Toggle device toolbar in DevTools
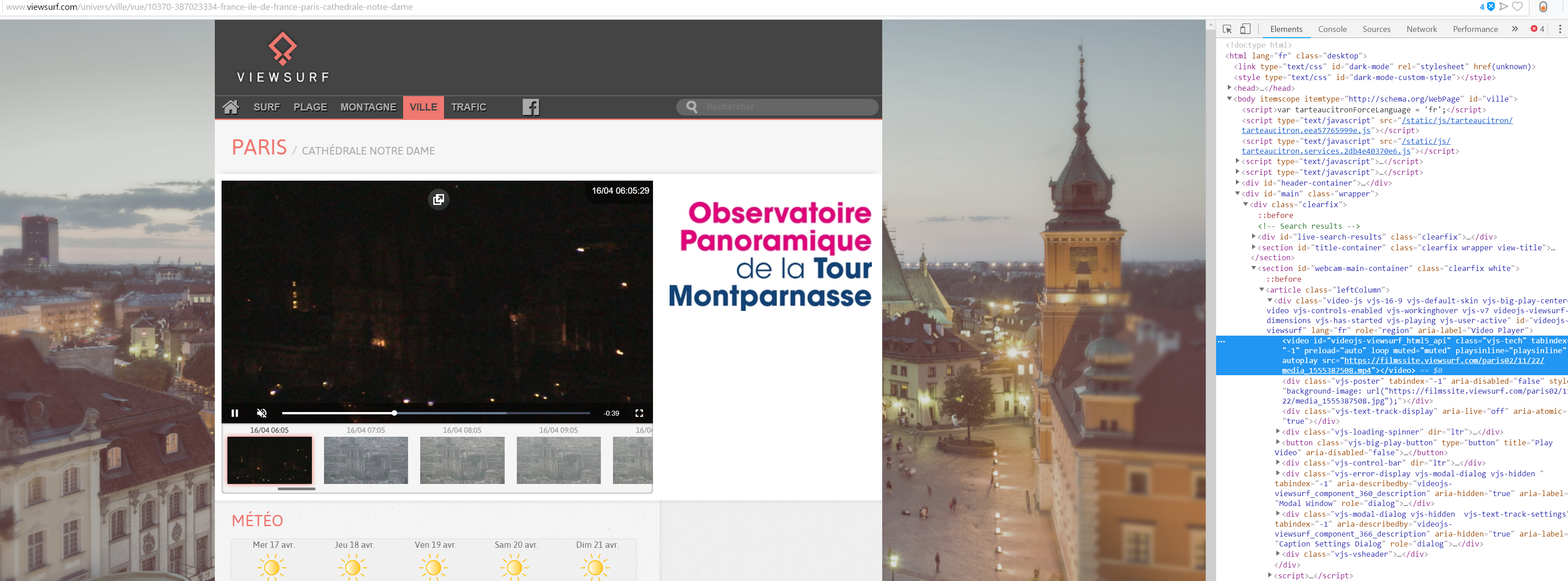The image size is (1568, 581). click(1245, 29)
